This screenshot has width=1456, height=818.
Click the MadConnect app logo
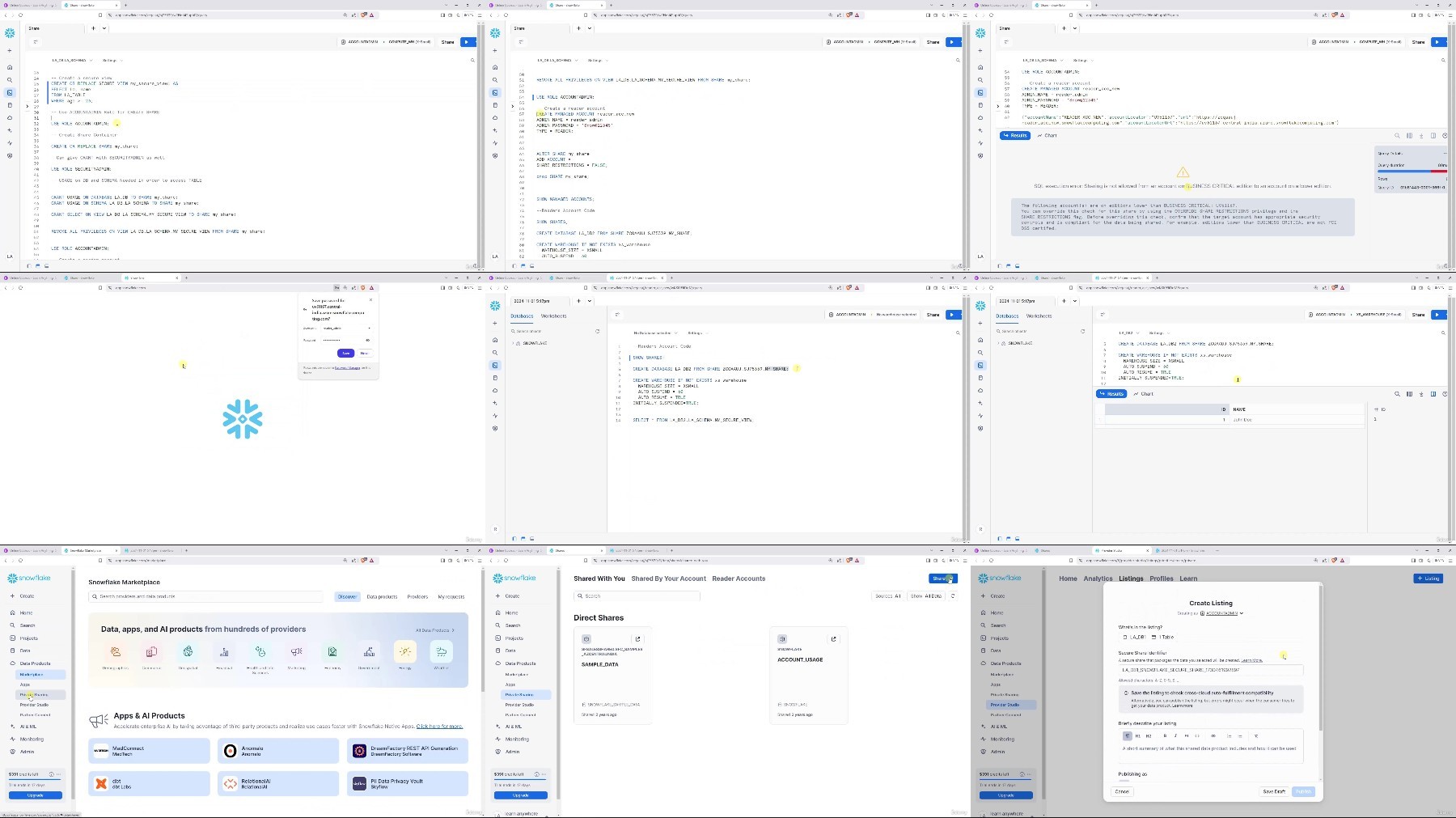101,751
